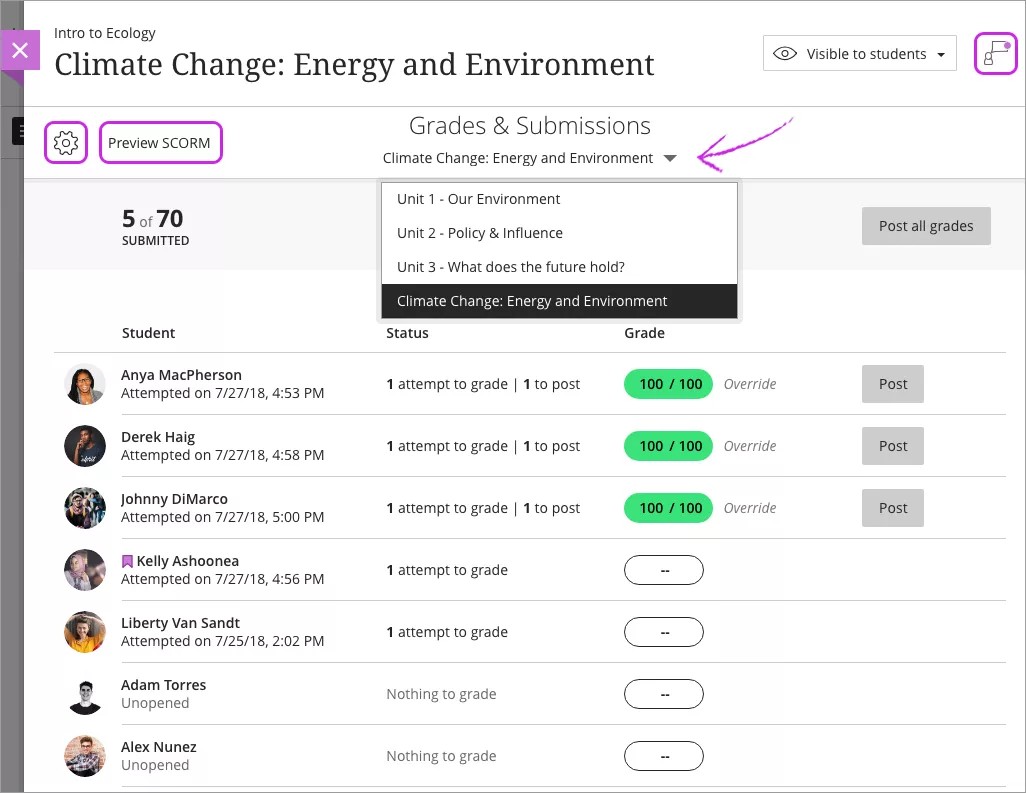The height and width of the screenshot is (793, 1026).
Task: Click the eye icon in visibility selector
Action: pos(786,54)
